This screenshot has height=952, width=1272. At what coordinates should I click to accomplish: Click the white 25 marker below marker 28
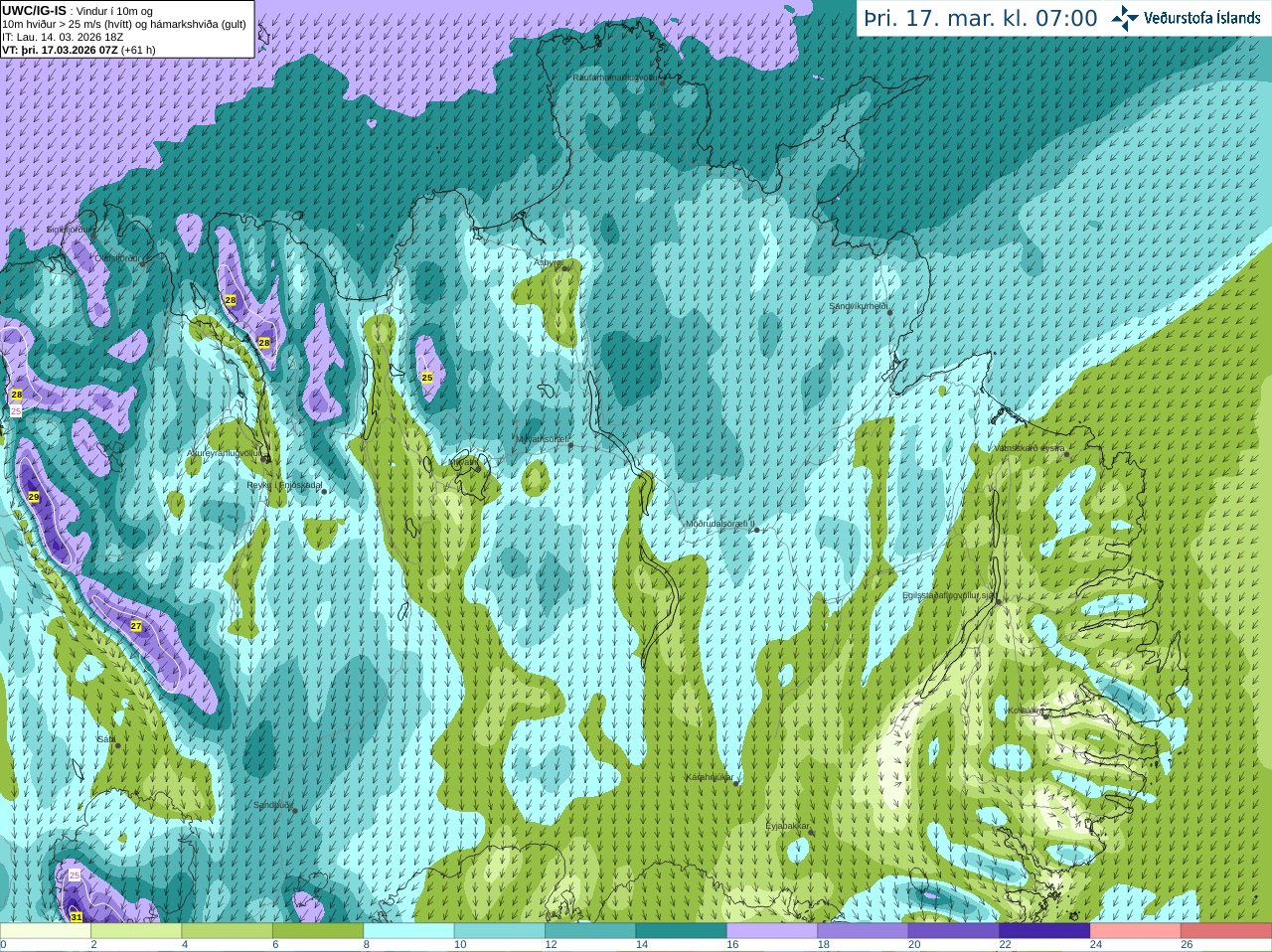(16, 410)
